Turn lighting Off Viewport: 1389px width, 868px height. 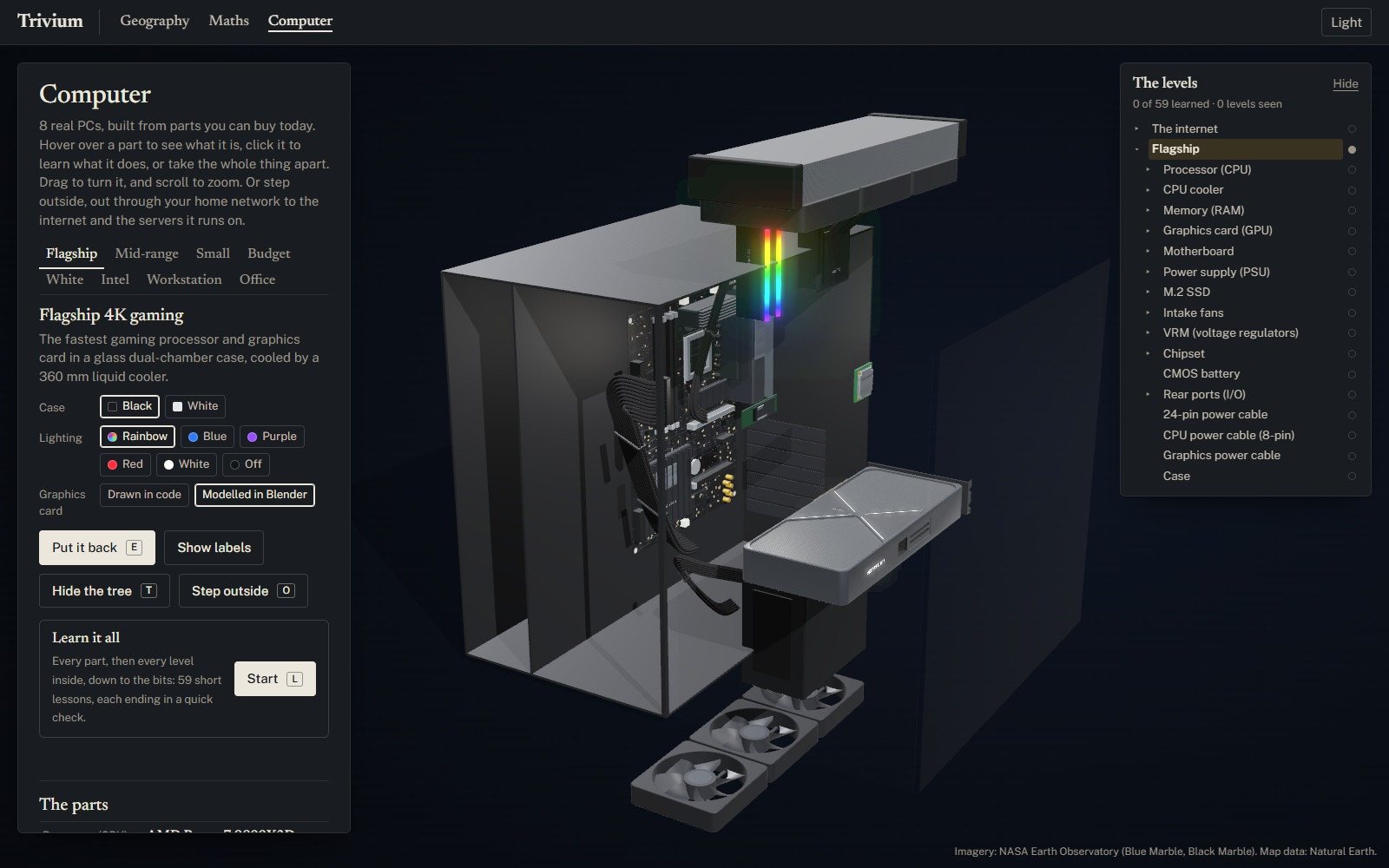(x=246, y=464)
